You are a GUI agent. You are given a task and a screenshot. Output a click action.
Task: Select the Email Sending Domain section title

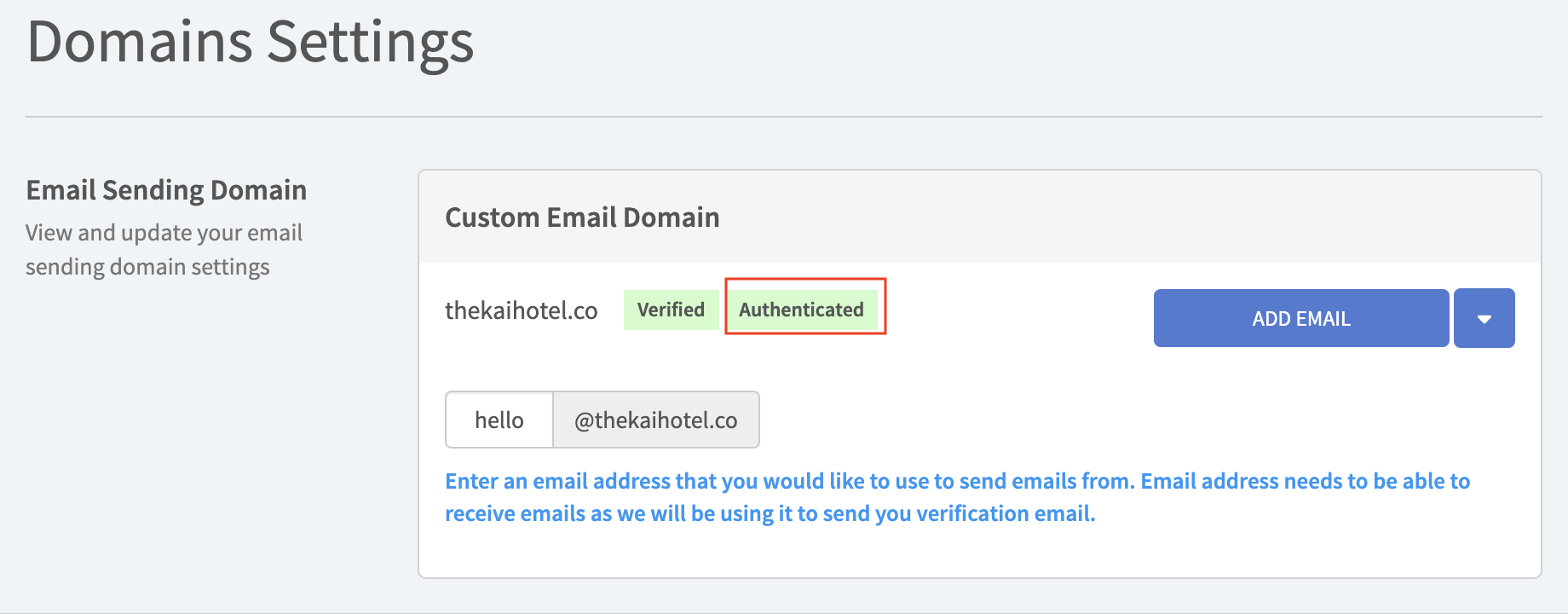pos(166,189)
